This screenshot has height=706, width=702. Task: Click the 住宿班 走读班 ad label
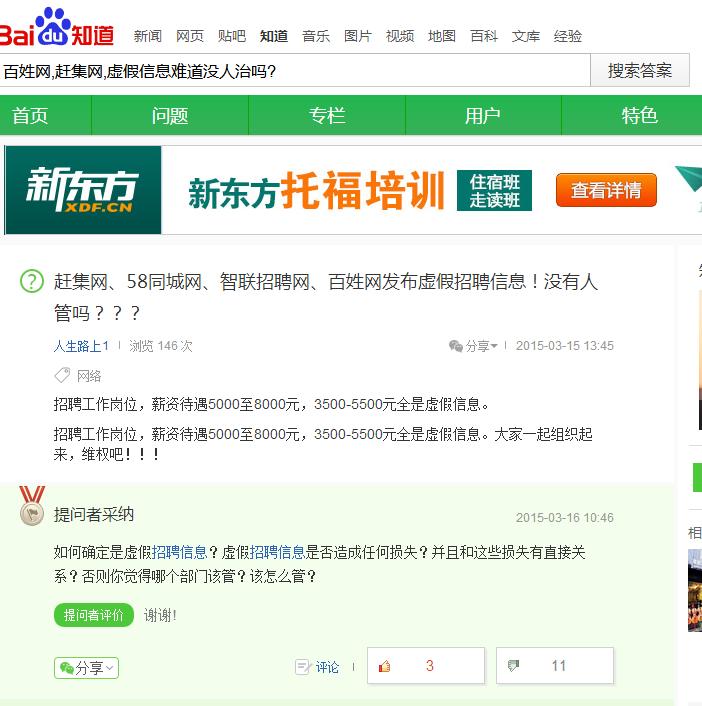[x=494, y=190]
